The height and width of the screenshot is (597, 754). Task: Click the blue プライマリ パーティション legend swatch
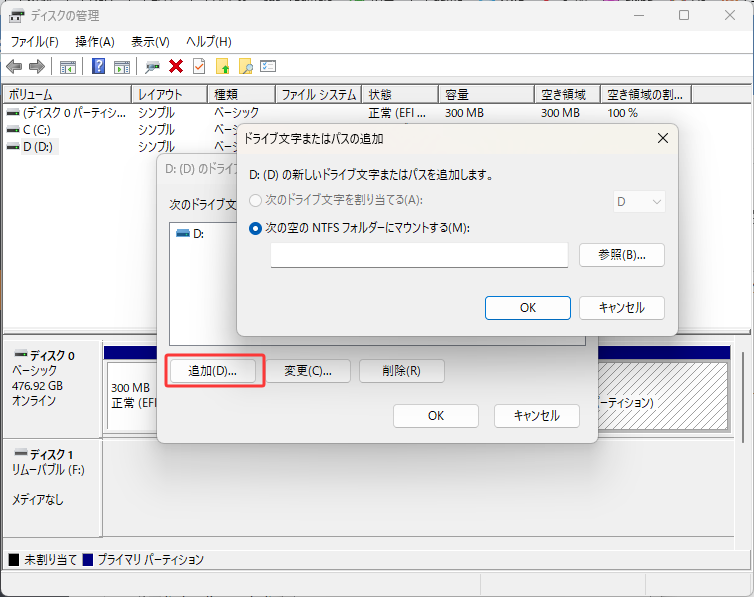(x=88, y=560)
